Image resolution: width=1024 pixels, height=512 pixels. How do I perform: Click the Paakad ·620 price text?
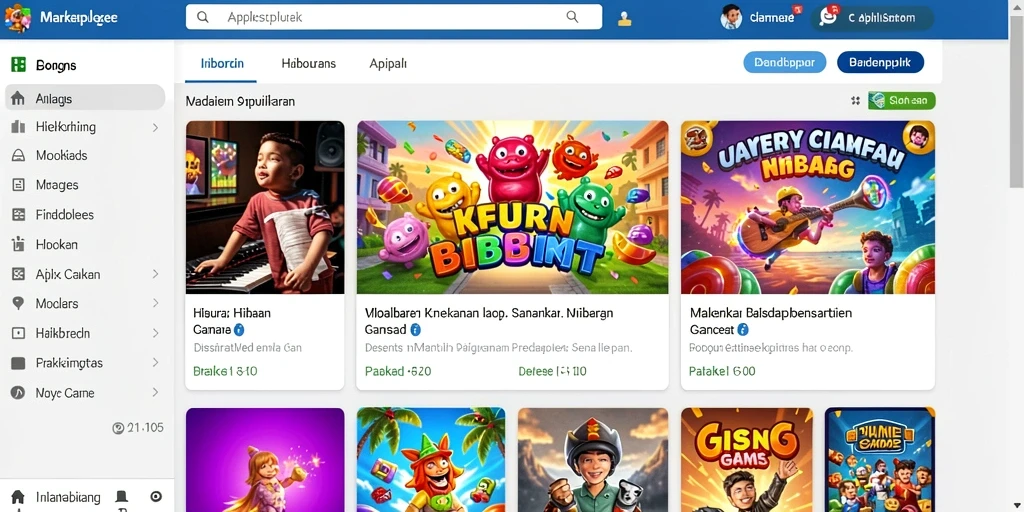click(x=398, y=372)
